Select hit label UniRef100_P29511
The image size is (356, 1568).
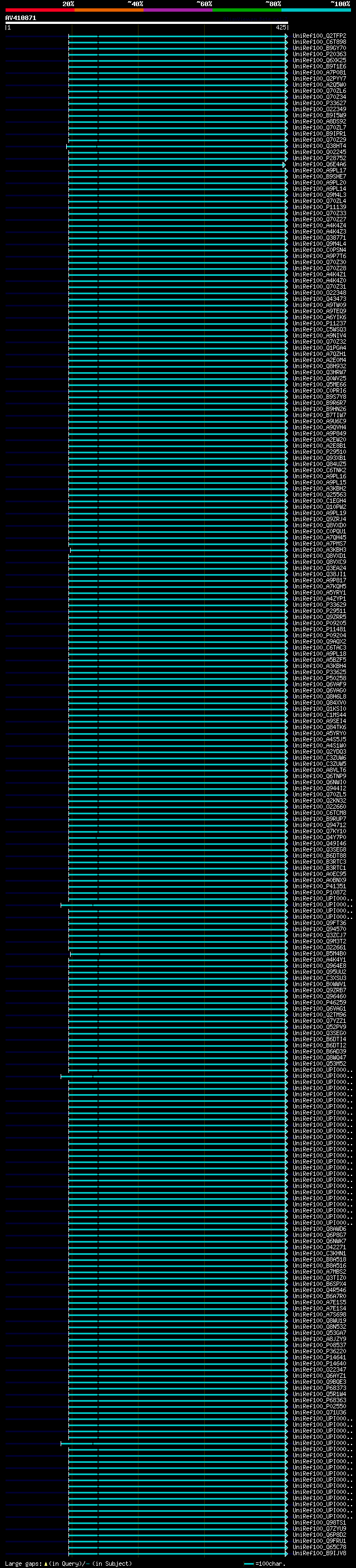coord(319,611)
